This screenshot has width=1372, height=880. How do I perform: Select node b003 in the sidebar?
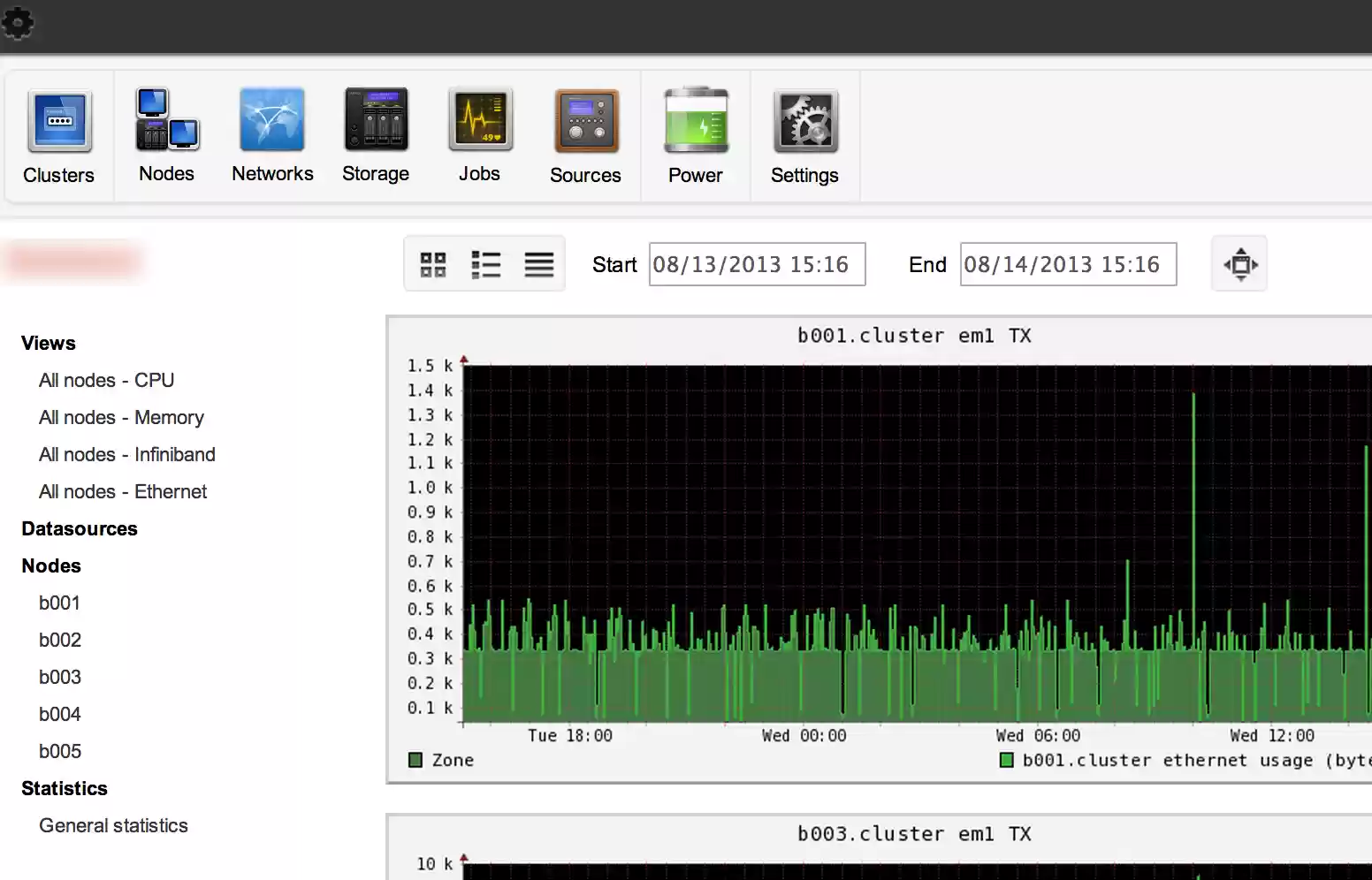click(59, 677)
